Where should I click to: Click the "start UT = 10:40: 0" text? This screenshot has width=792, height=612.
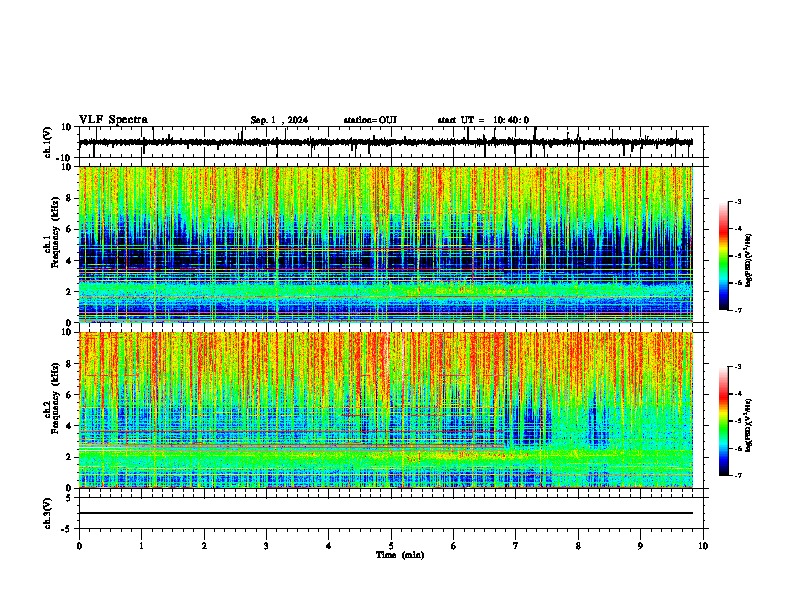point(483,120)
